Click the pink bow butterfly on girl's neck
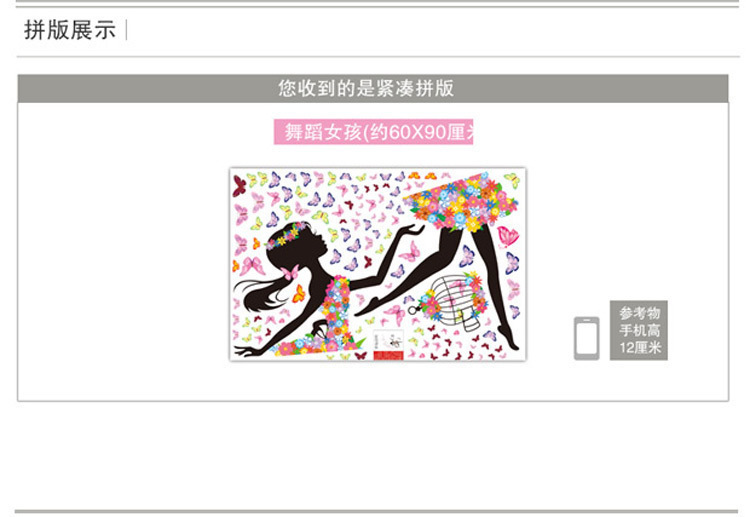Screen dimensions: 750x517 [290, 273]
